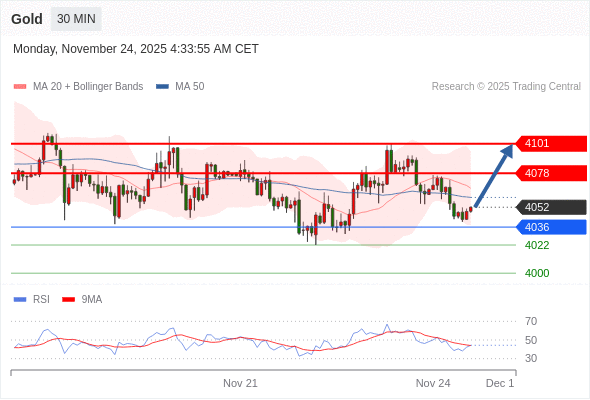Click the 4000 support level label
The image size is (590, 400).
(x=537, y=273)
